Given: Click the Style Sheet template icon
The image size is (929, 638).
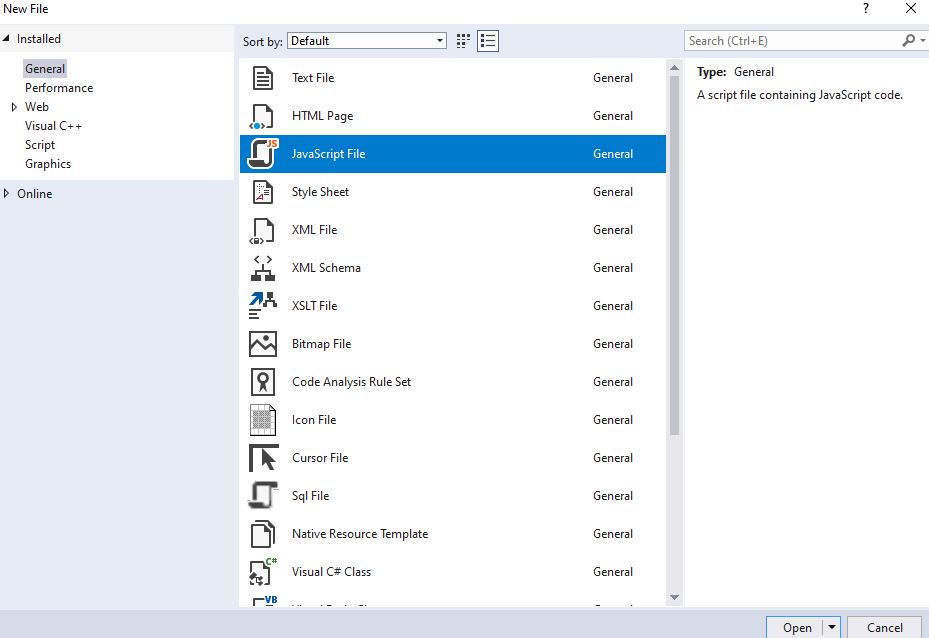Looking at the screenshot, I should 262,192.
